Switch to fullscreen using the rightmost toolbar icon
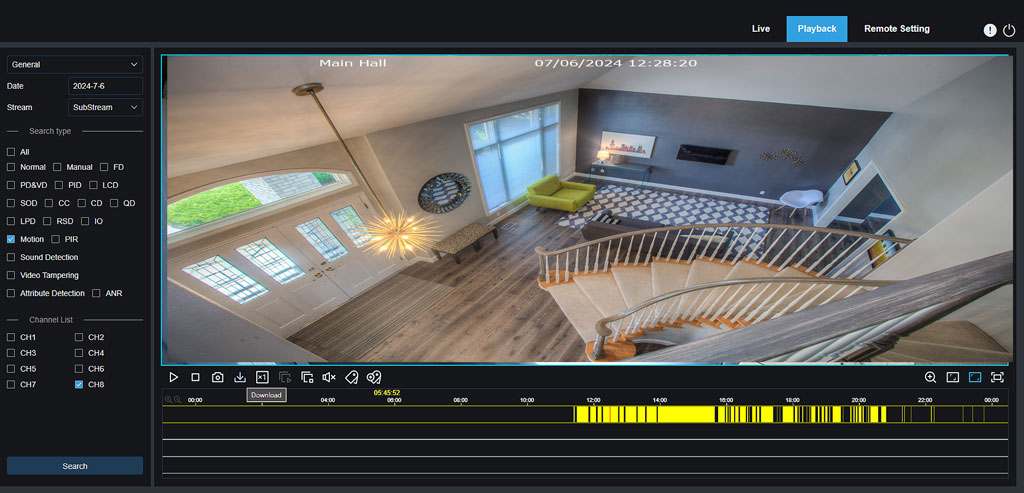Image resolution: width=1024 pixels, height=493 pixels. pyautogui.click(x=997, y=377)
